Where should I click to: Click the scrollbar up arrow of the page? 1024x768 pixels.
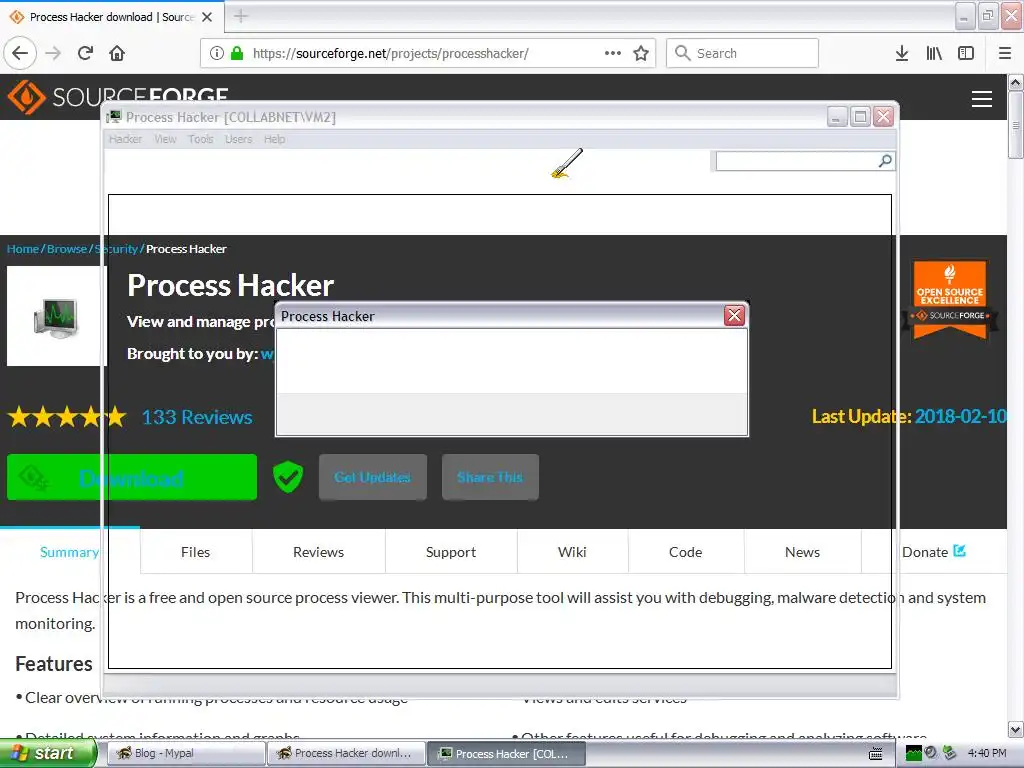pos(1016,82)
